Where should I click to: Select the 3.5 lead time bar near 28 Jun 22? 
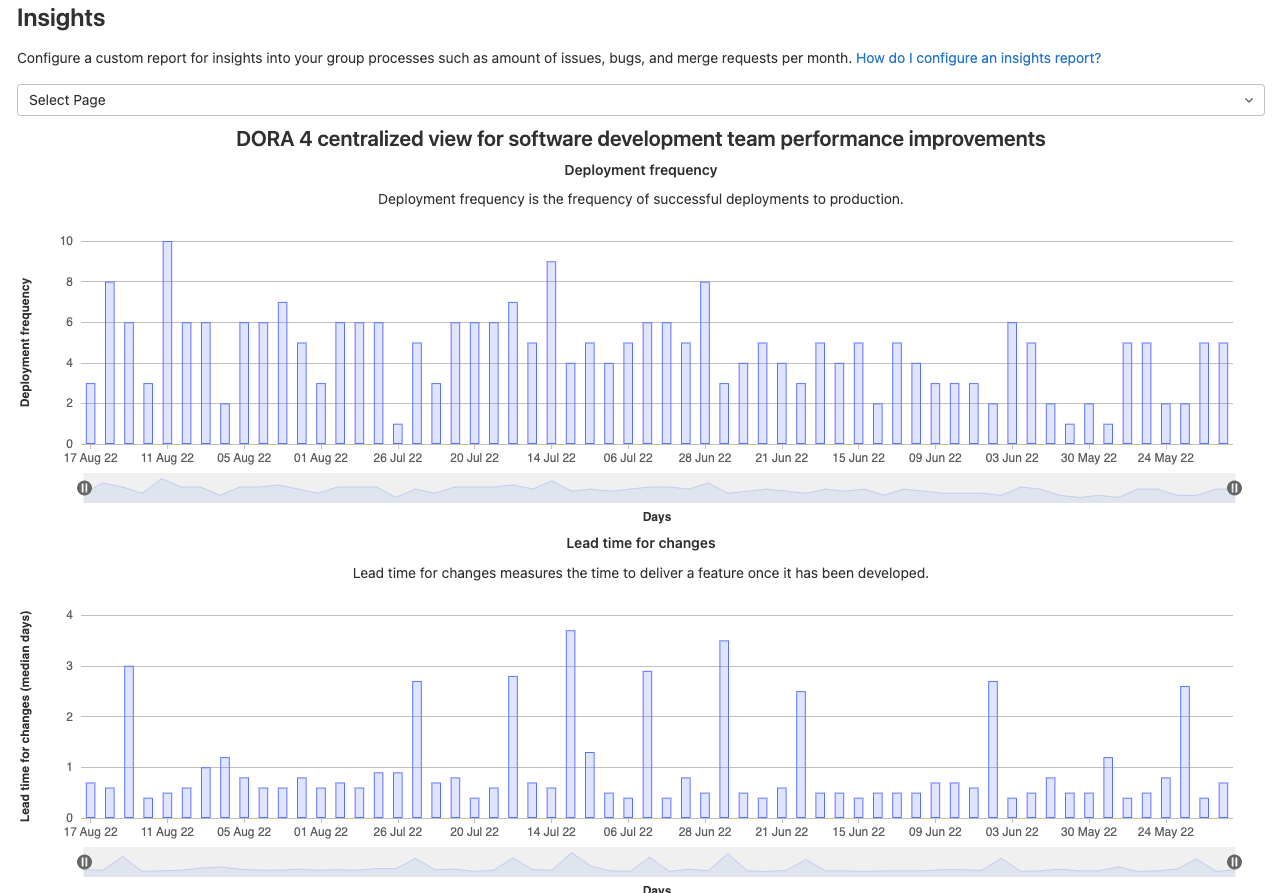[x=724, y=730]
